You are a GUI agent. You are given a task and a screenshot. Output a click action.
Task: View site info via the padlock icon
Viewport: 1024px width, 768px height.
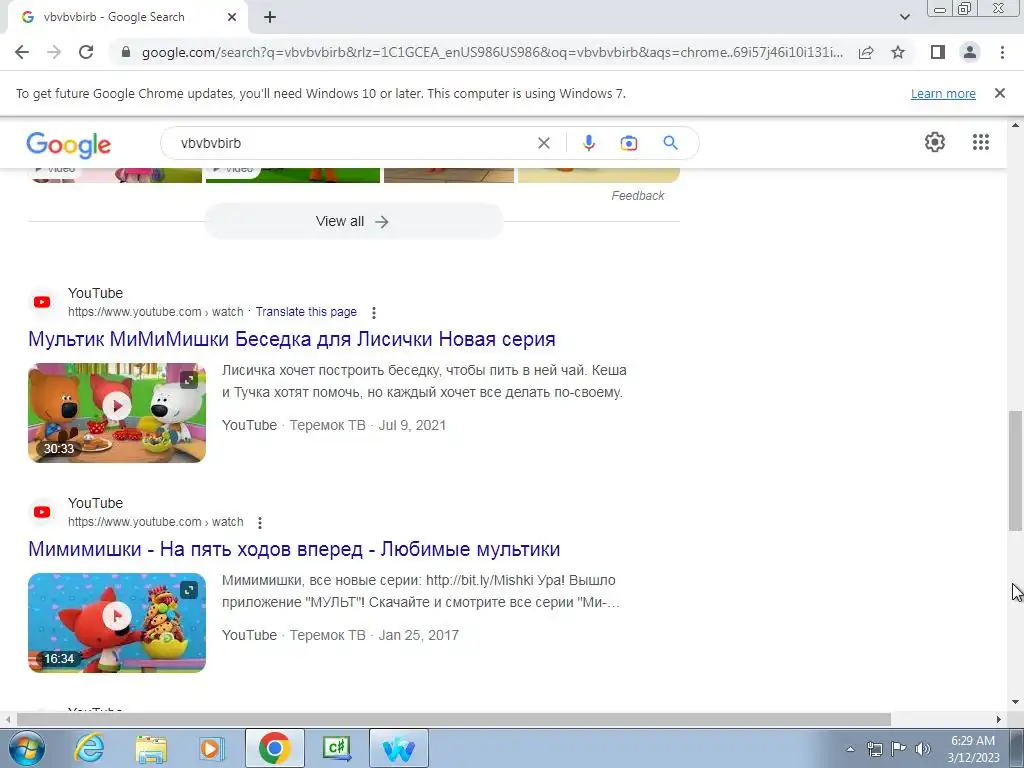(126, 52)
